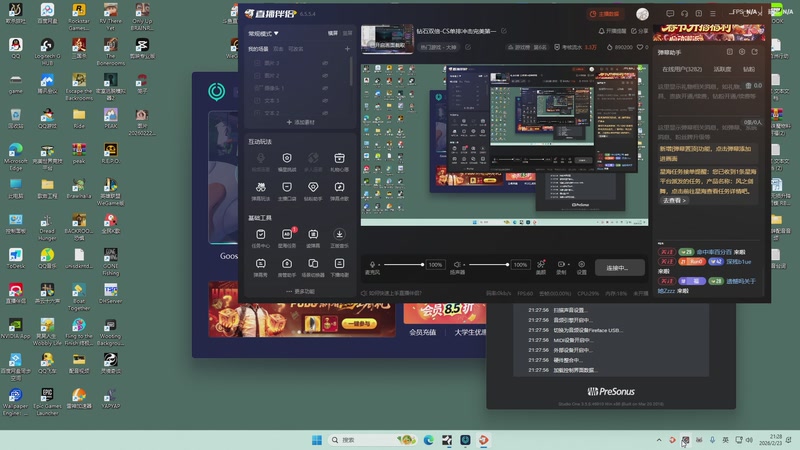Switch to the 横屏 landscape tab
Screen dimensions: 800x450
[x=333, y=33]
